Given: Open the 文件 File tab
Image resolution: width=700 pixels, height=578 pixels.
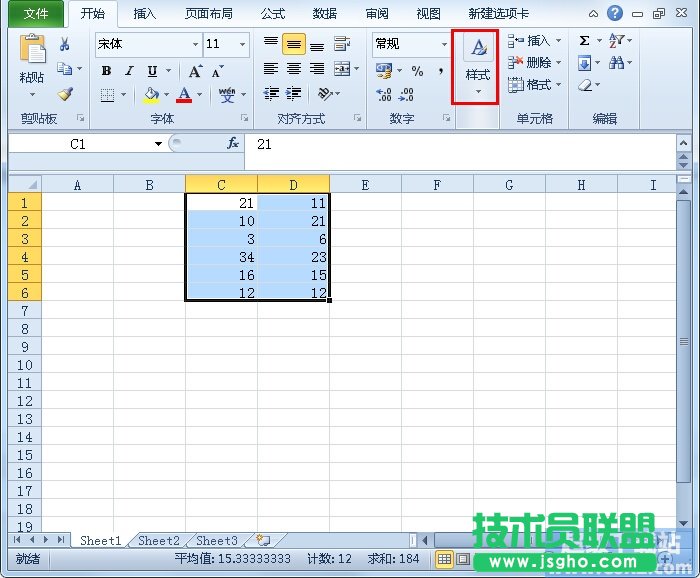Looking at the screenshot, I should pyautogui.click(x=36, y=14).
